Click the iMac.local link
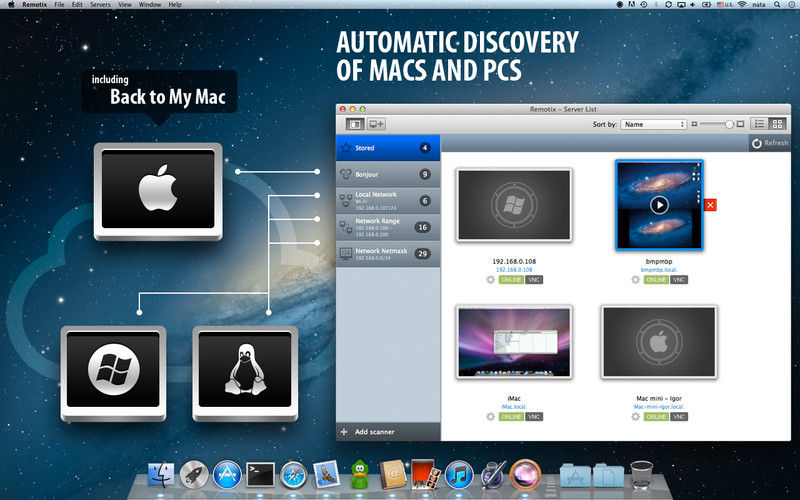This screenshot has width=800, height=500. click(x=514, y=407)
